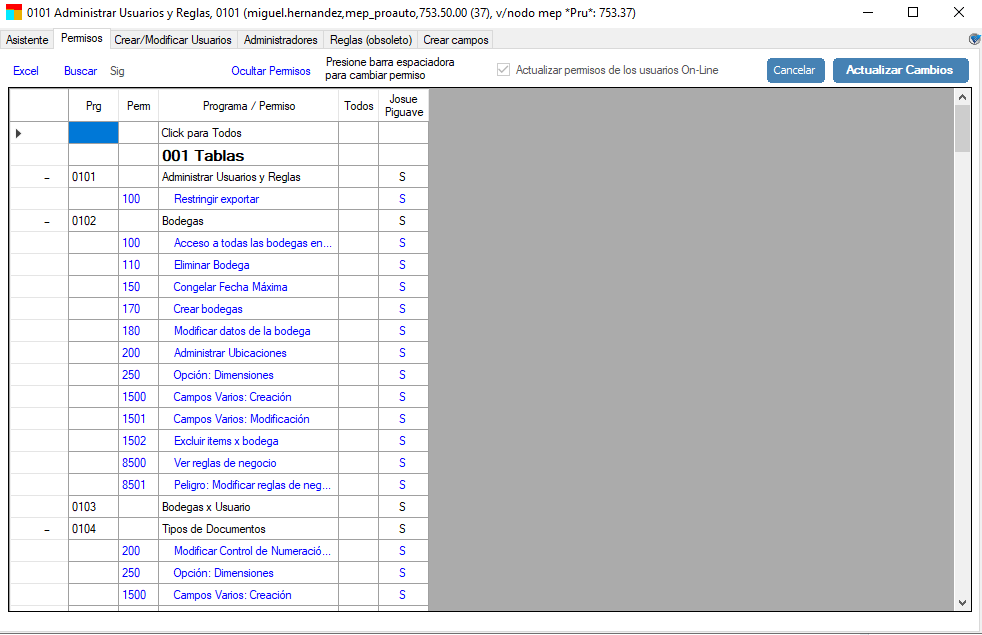Select Modificar datos de la bodega
Screen dimensions: 982x635
(249, 331)
